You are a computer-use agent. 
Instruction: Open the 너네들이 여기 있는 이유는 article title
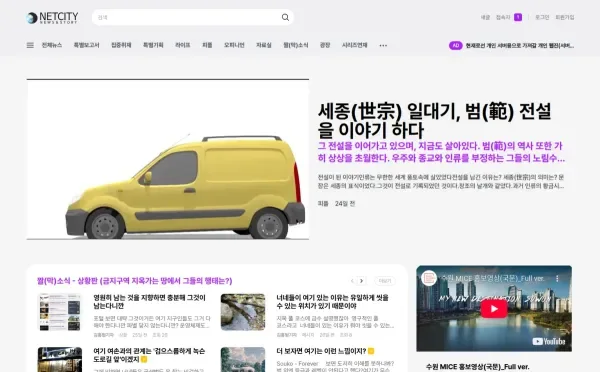[333, 302]
